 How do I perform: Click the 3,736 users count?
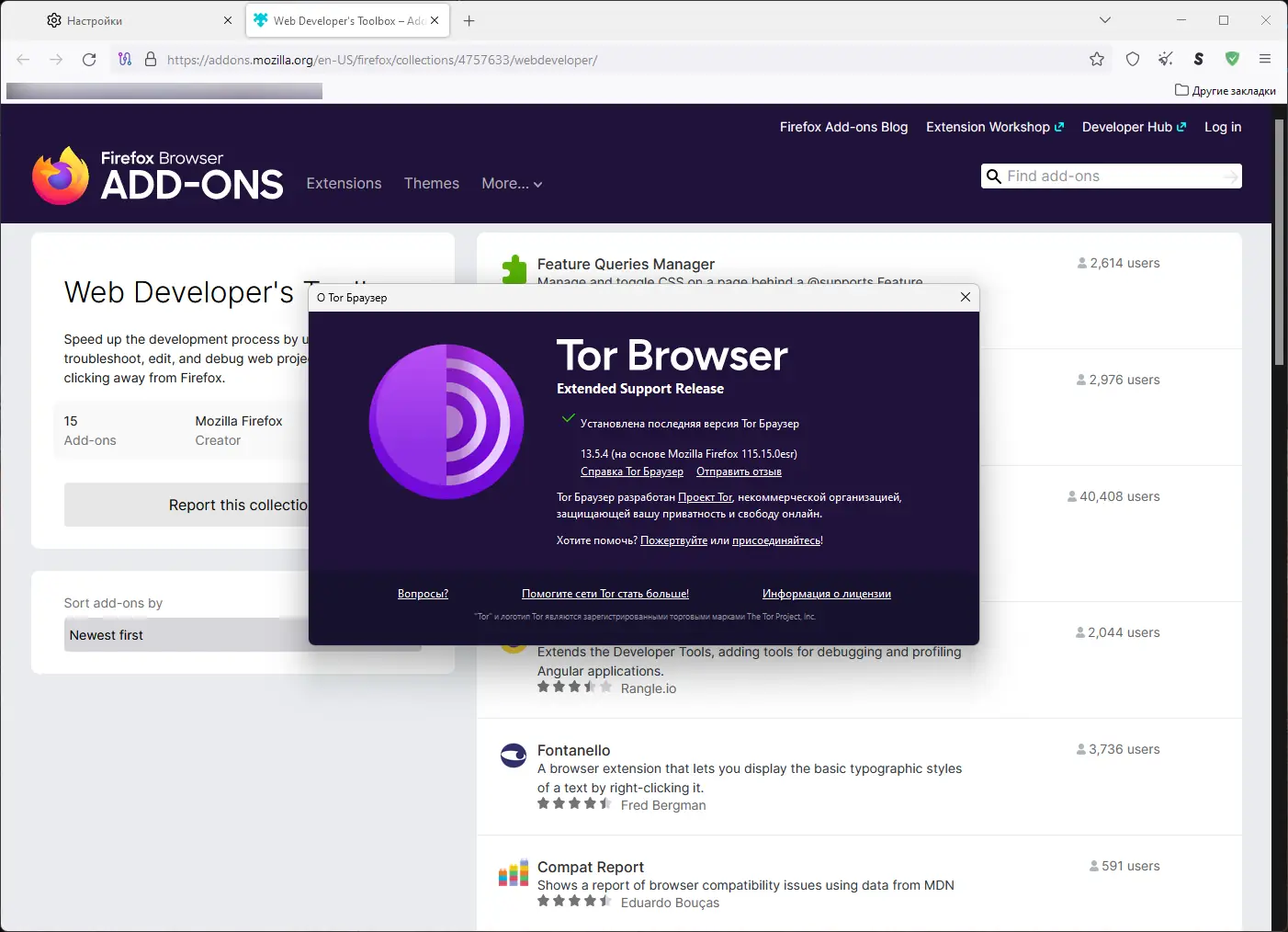(x=1118, y=749)
